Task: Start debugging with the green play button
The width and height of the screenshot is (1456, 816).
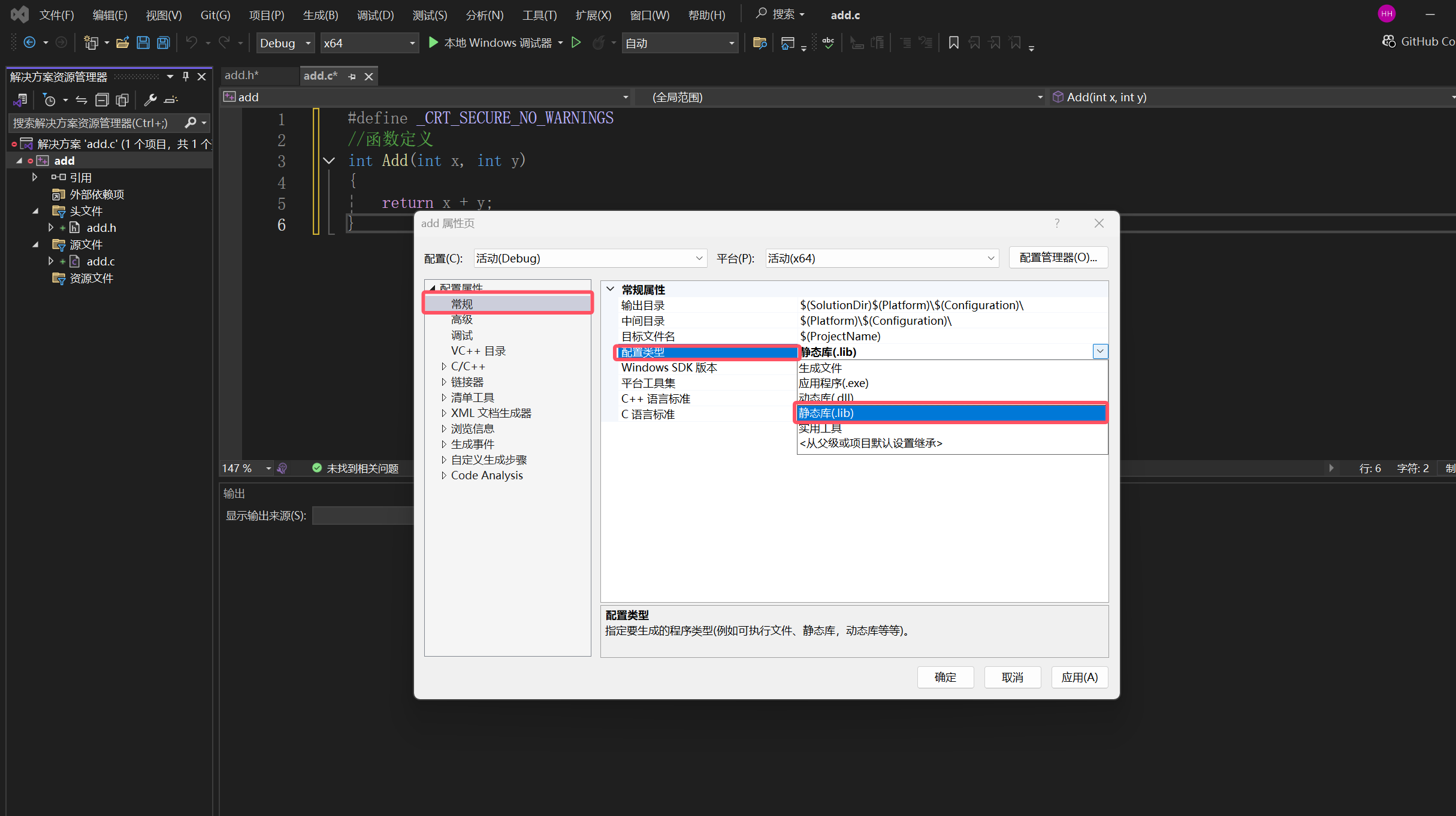Action: tap(433, 43)
